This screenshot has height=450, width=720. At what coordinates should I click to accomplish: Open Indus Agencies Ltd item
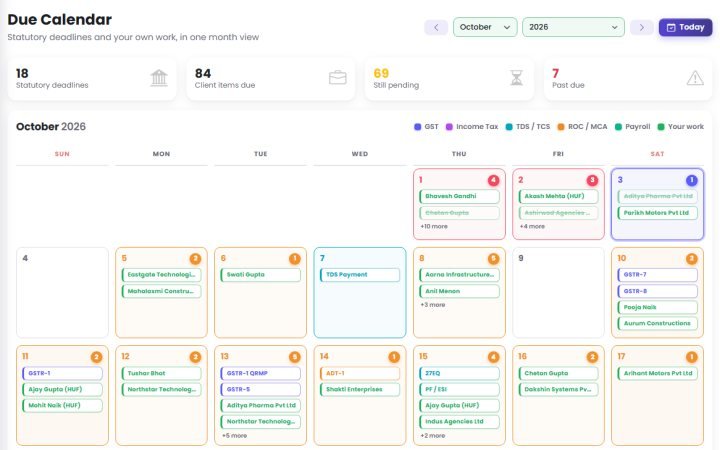tap(459, 422)
